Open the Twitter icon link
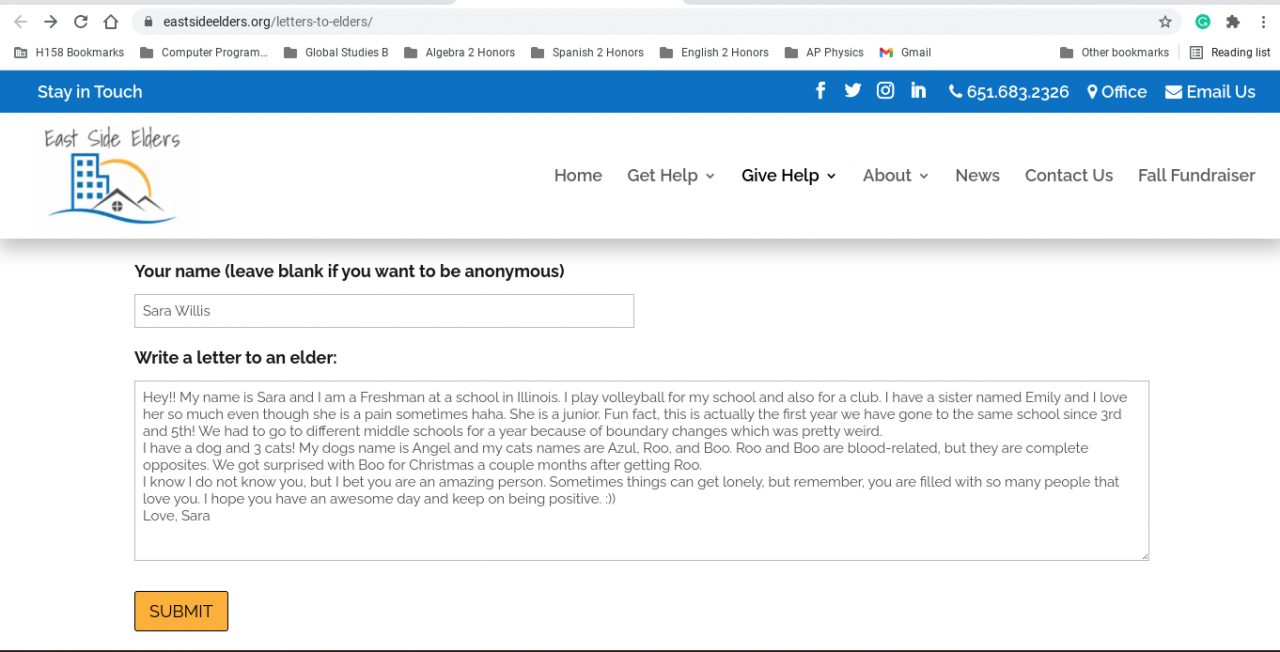The image size is (1280, 652). [x=852, y=91]
